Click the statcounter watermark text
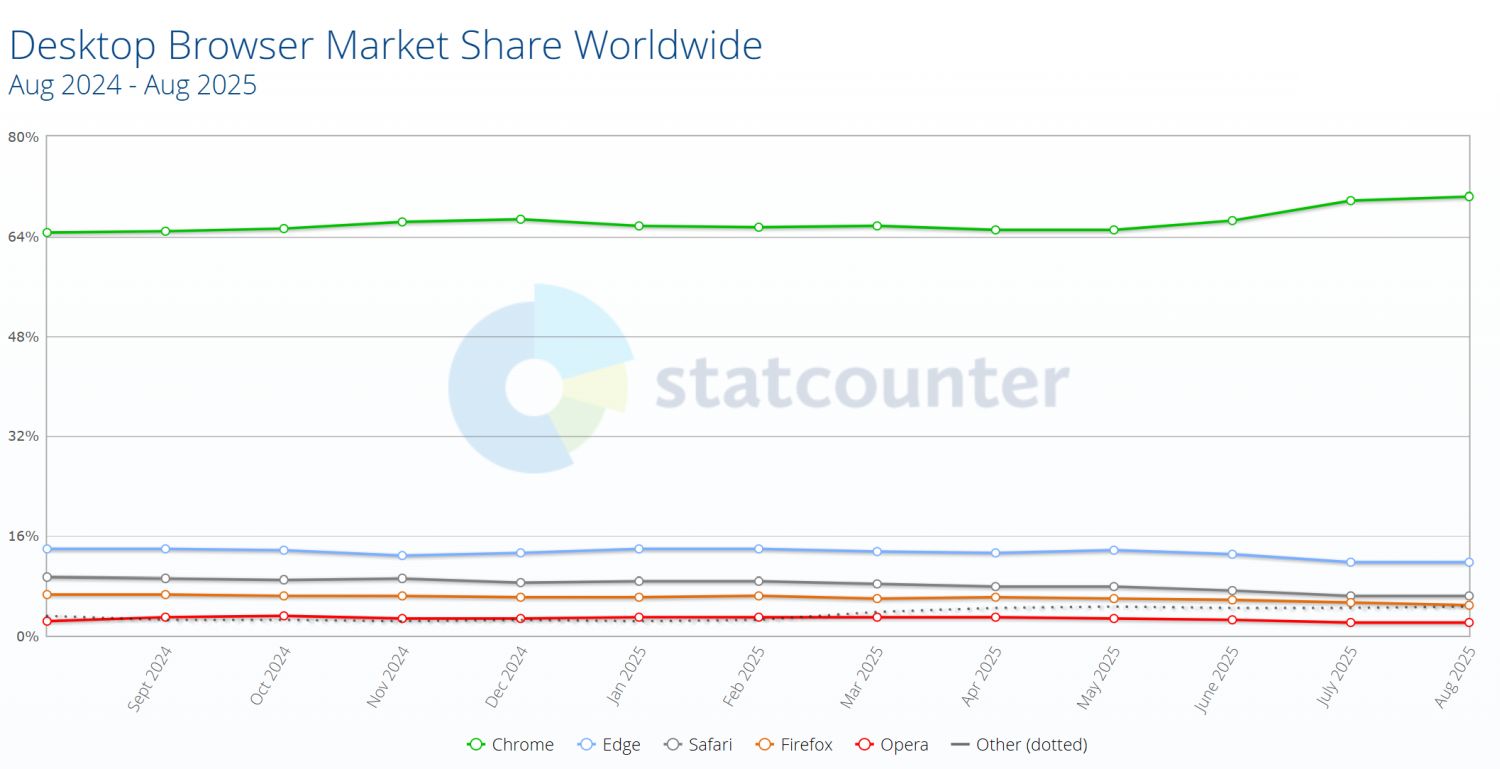The image size is (1500, 769). click(x=862, y=385)
